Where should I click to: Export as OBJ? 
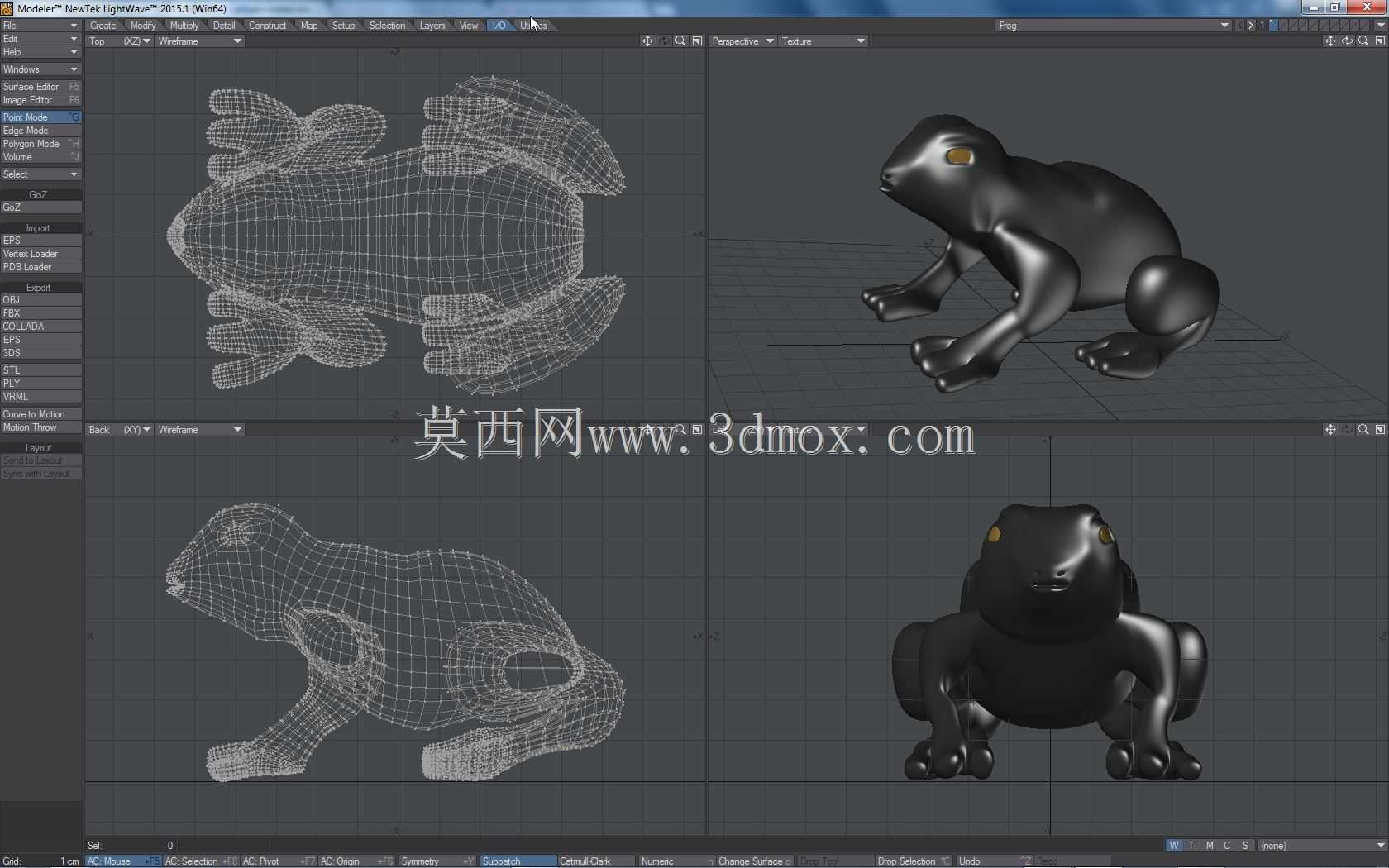41,300
